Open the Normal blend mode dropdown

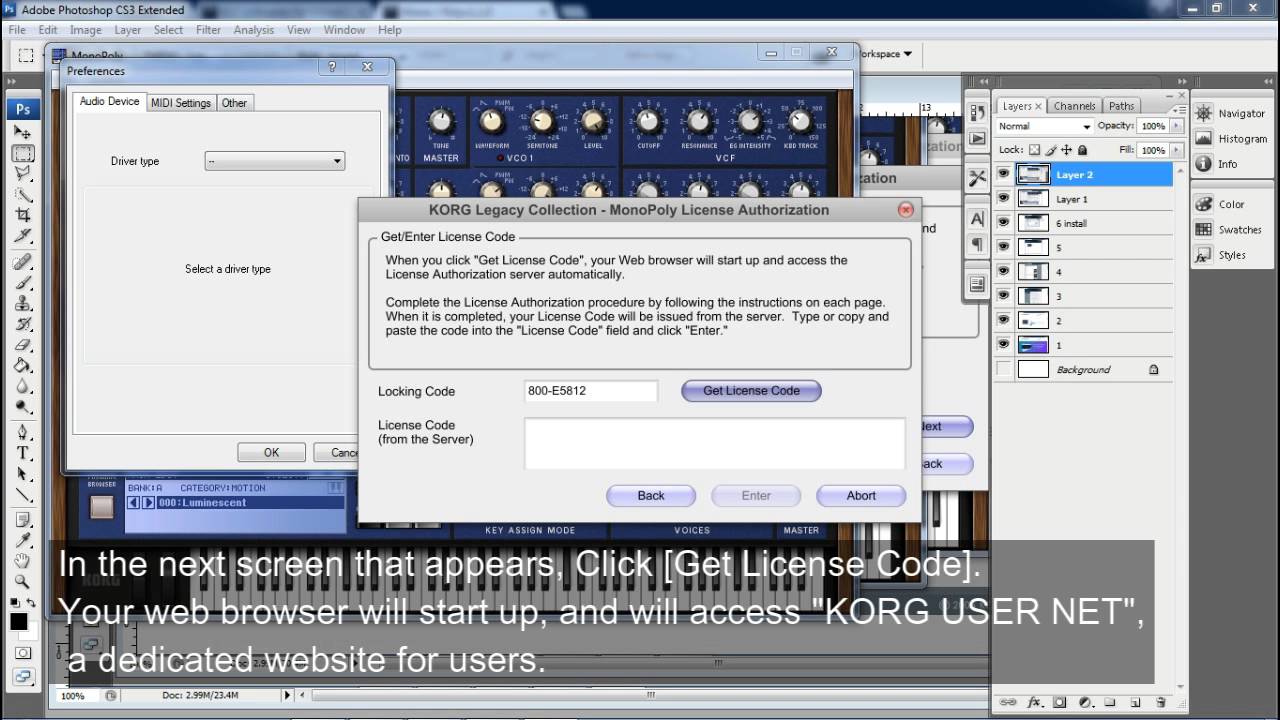1045,126
